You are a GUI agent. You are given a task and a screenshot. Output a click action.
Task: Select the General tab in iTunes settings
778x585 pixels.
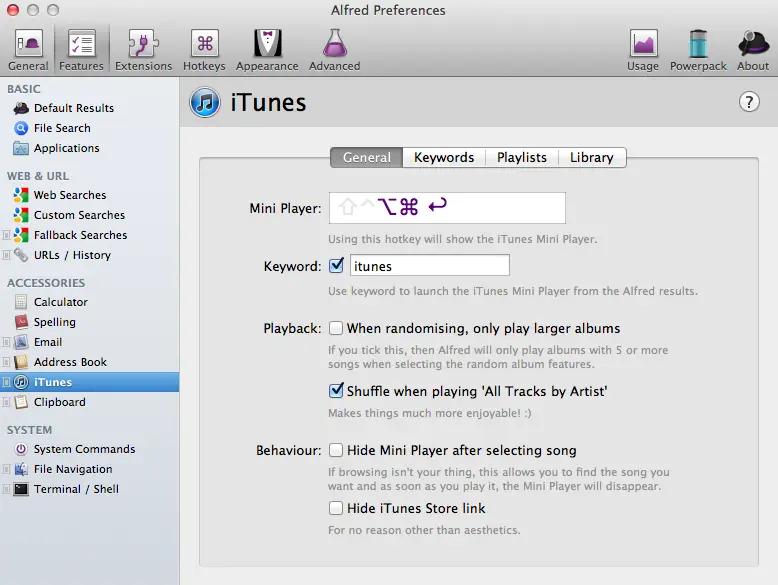click(x=367, y=157)
